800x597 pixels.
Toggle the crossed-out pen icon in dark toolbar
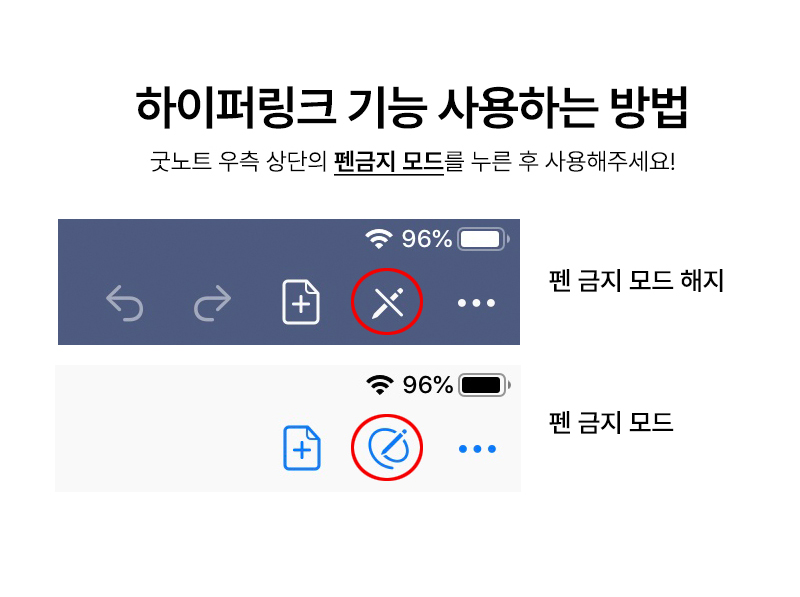point(387,303)
